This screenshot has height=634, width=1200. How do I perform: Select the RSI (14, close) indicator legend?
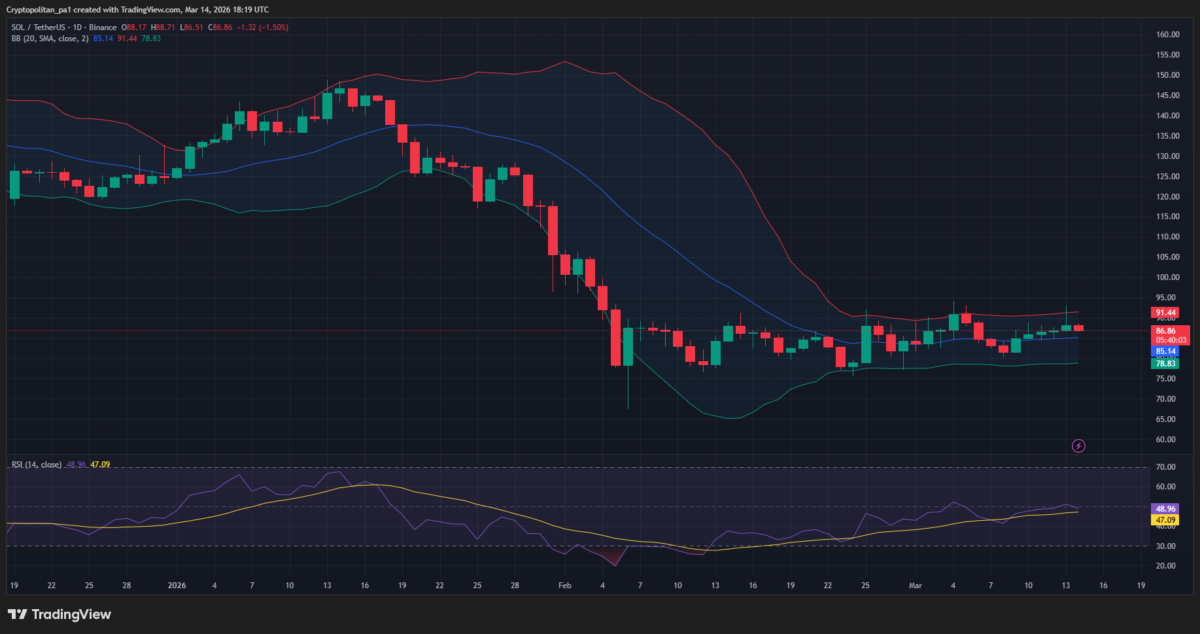point(36,464)
